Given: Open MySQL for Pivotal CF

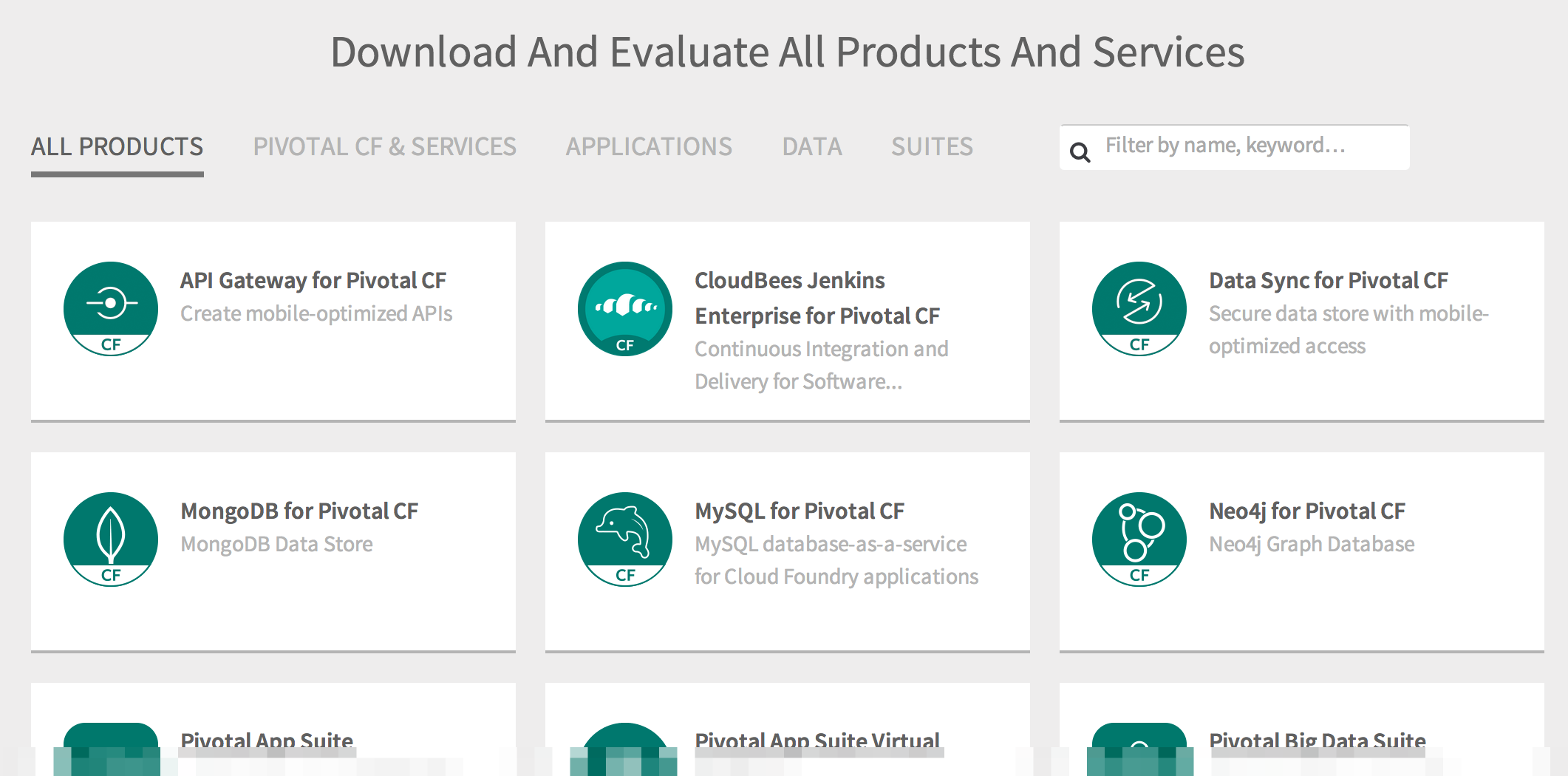Looking at the screenshot, I should tap(800, 511).
